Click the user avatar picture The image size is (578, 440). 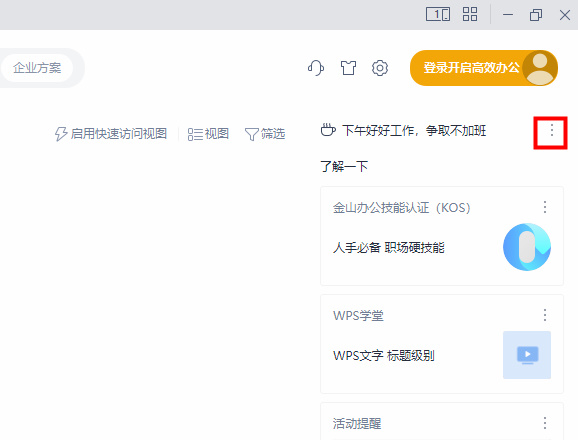[x=540, y=68]
